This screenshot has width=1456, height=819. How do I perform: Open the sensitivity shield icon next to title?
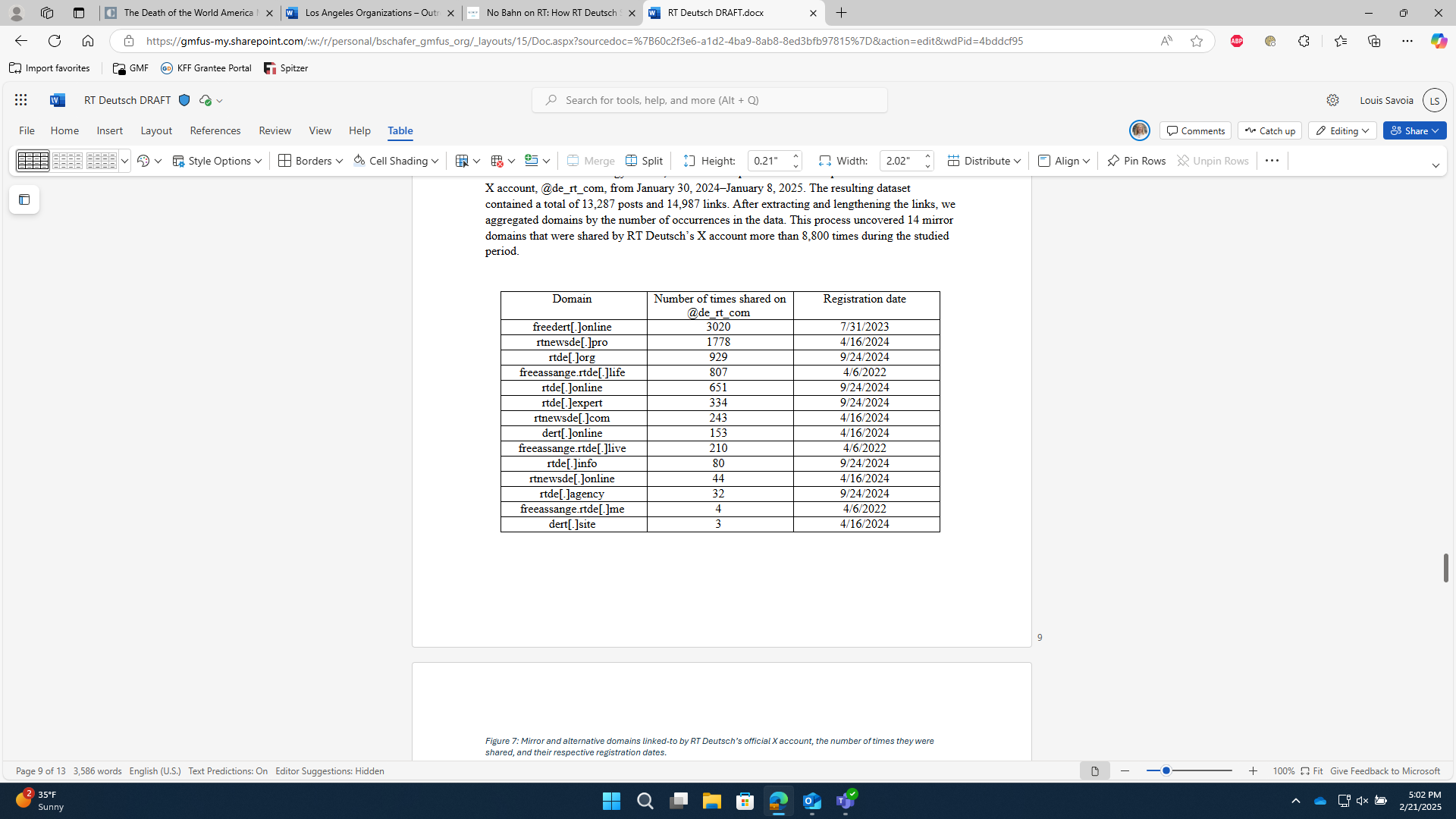pos(184,100)
